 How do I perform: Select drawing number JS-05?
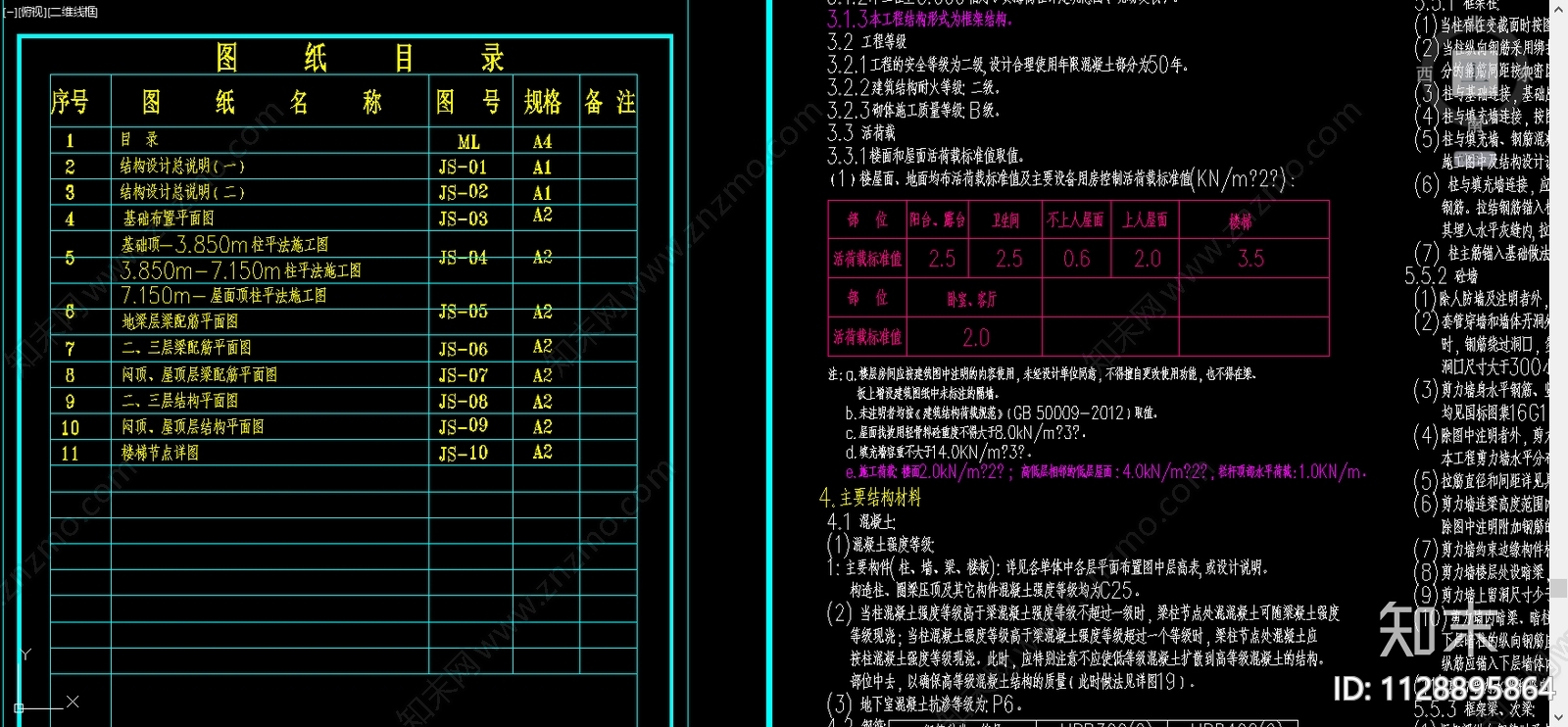click(x=463, y=312)
